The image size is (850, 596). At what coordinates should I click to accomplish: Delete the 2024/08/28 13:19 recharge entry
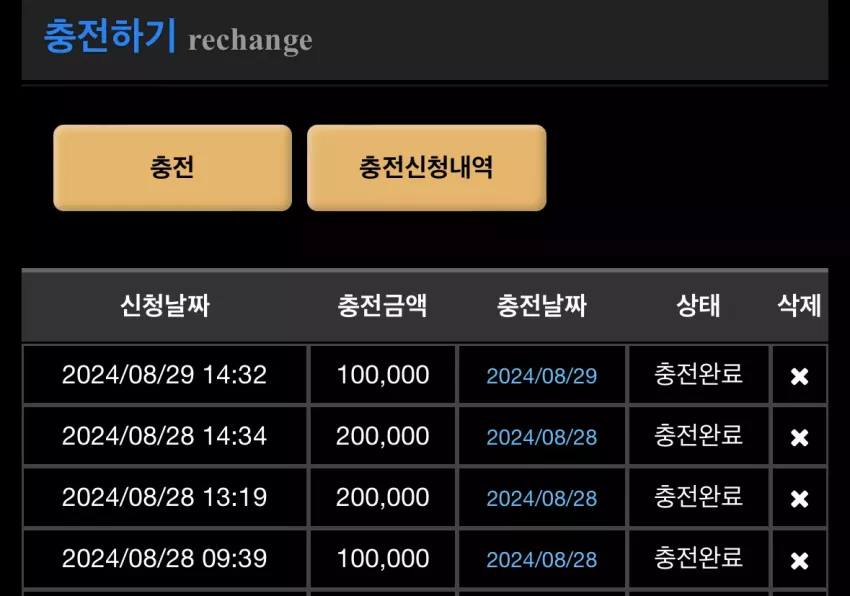pyautogui.click(x=799, y=498)
